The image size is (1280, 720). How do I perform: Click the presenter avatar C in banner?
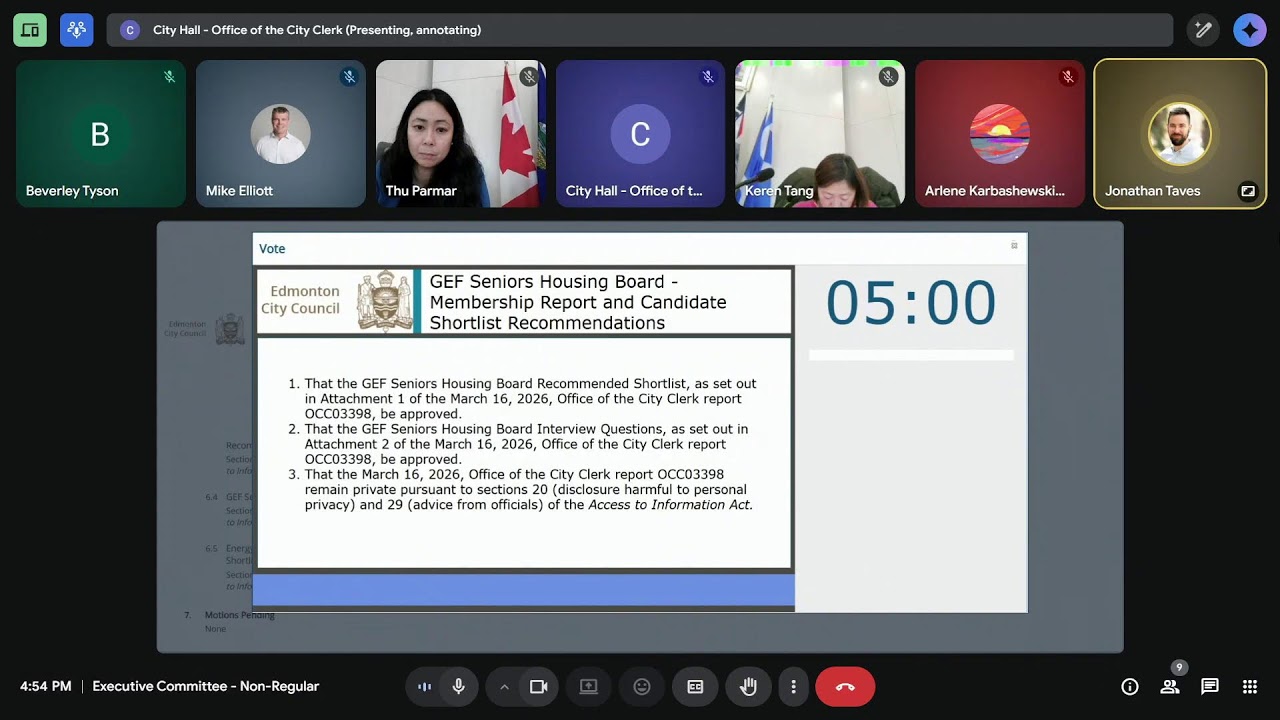pyautogui.click(x=130, y=30)
